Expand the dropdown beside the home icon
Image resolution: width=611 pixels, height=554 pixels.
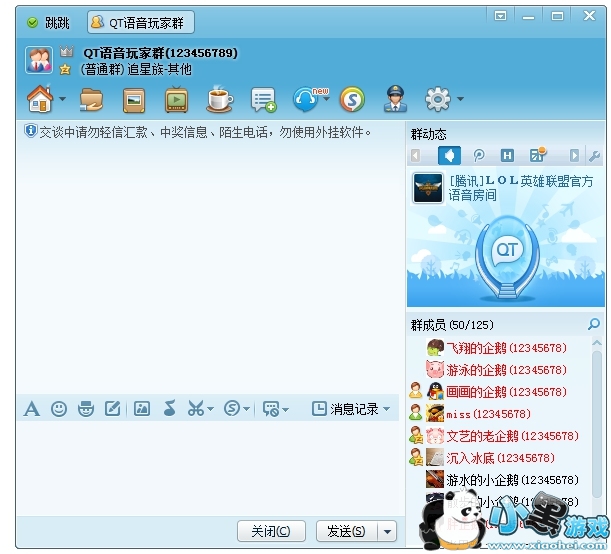point(62,99)
